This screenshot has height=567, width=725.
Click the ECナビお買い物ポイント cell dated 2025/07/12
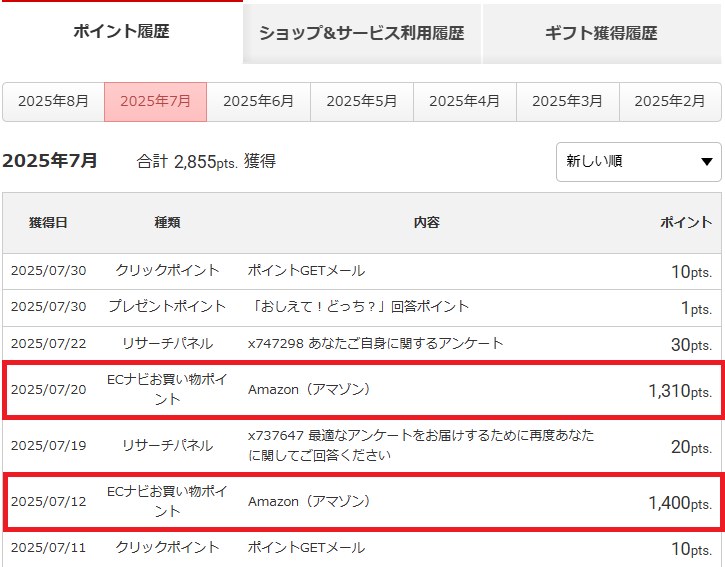pos(167,501)
